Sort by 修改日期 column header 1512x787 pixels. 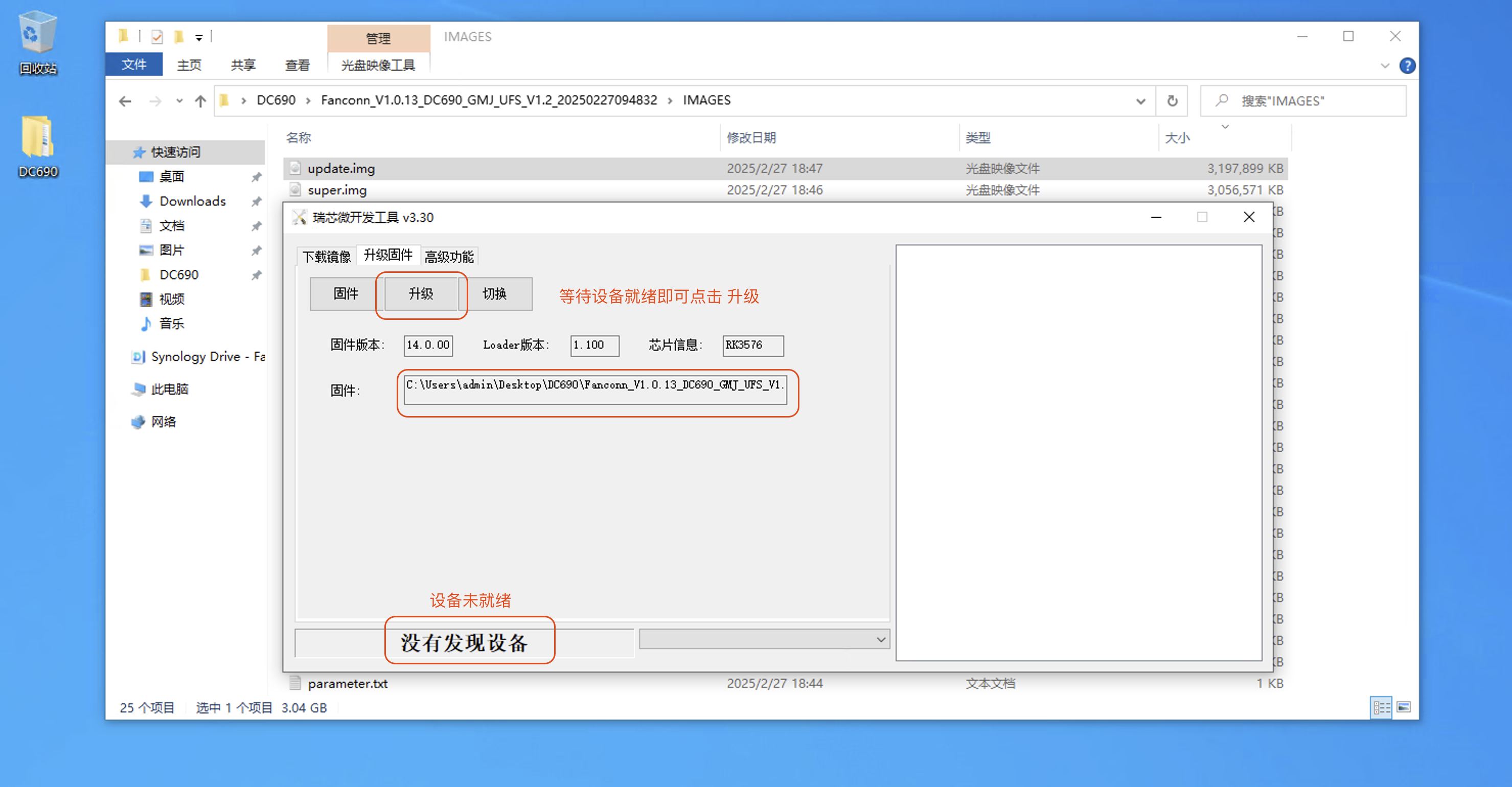coord(751,138)
